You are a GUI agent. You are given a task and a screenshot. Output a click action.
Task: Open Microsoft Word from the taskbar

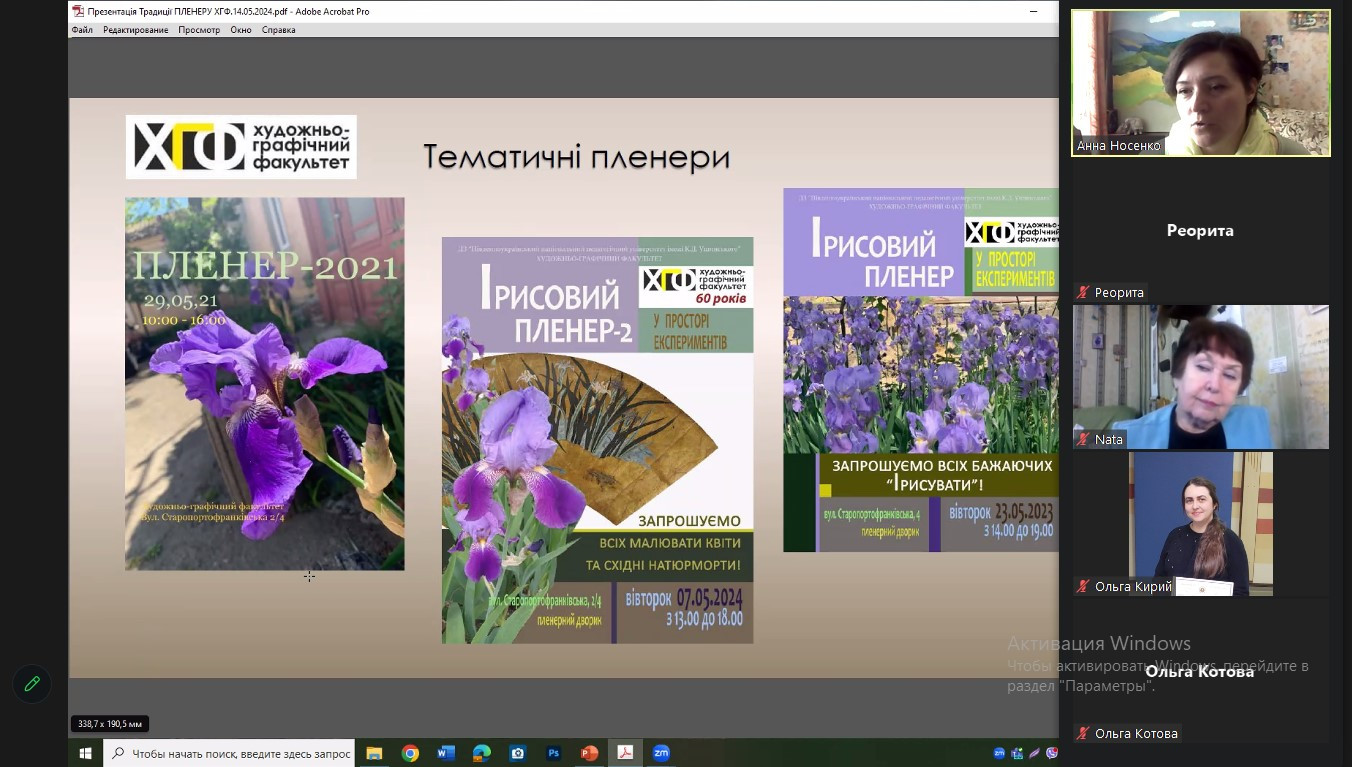pos(446,753)
